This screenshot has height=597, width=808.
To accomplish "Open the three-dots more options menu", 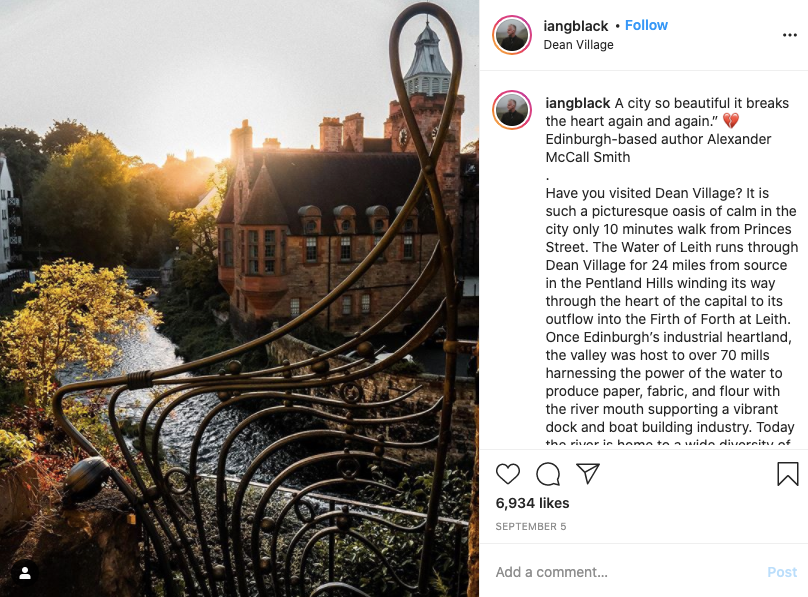I will coord(789,35).
